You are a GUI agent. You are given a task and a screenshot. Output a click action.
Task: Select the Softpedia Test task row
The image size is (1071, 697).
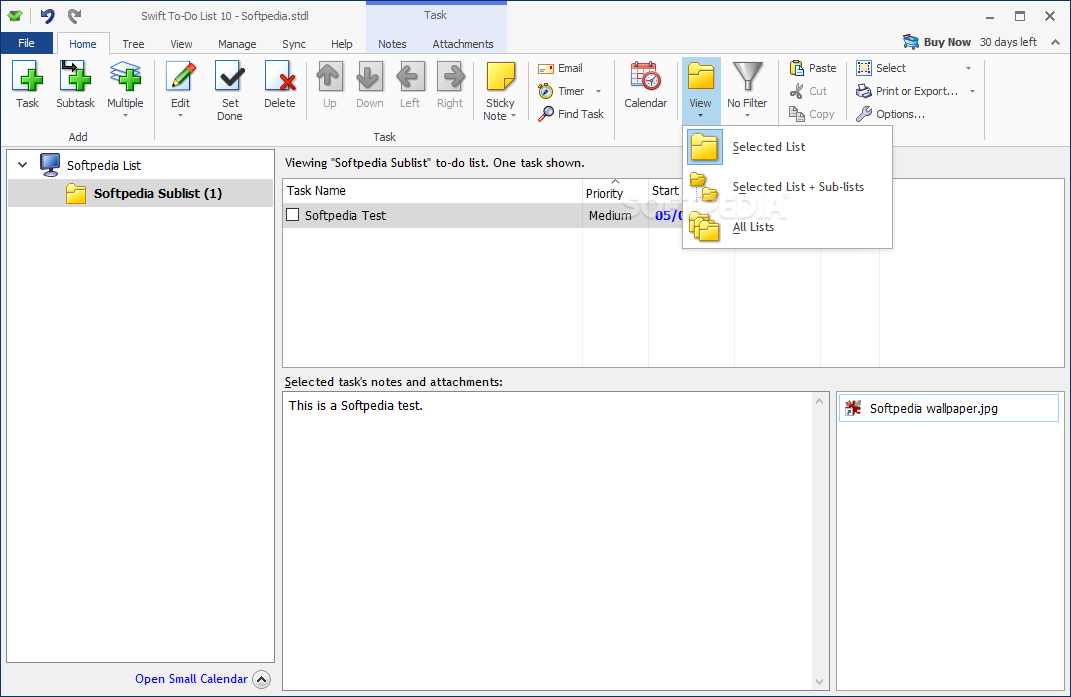coord(484,215)
